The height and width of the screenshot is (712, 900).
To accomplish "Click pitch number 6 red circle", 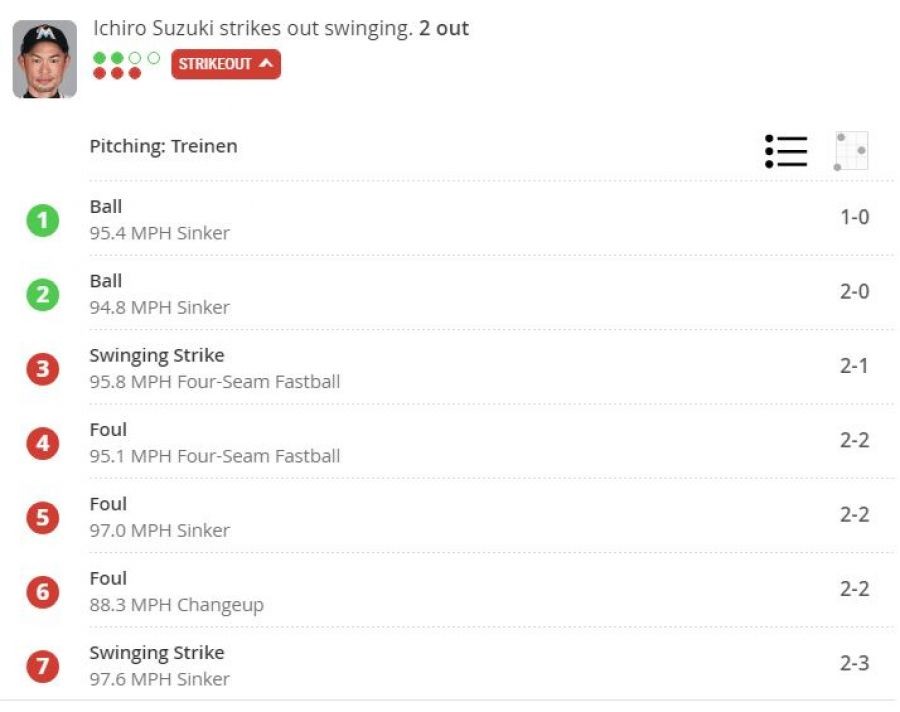I will click(x=43, y=592).
